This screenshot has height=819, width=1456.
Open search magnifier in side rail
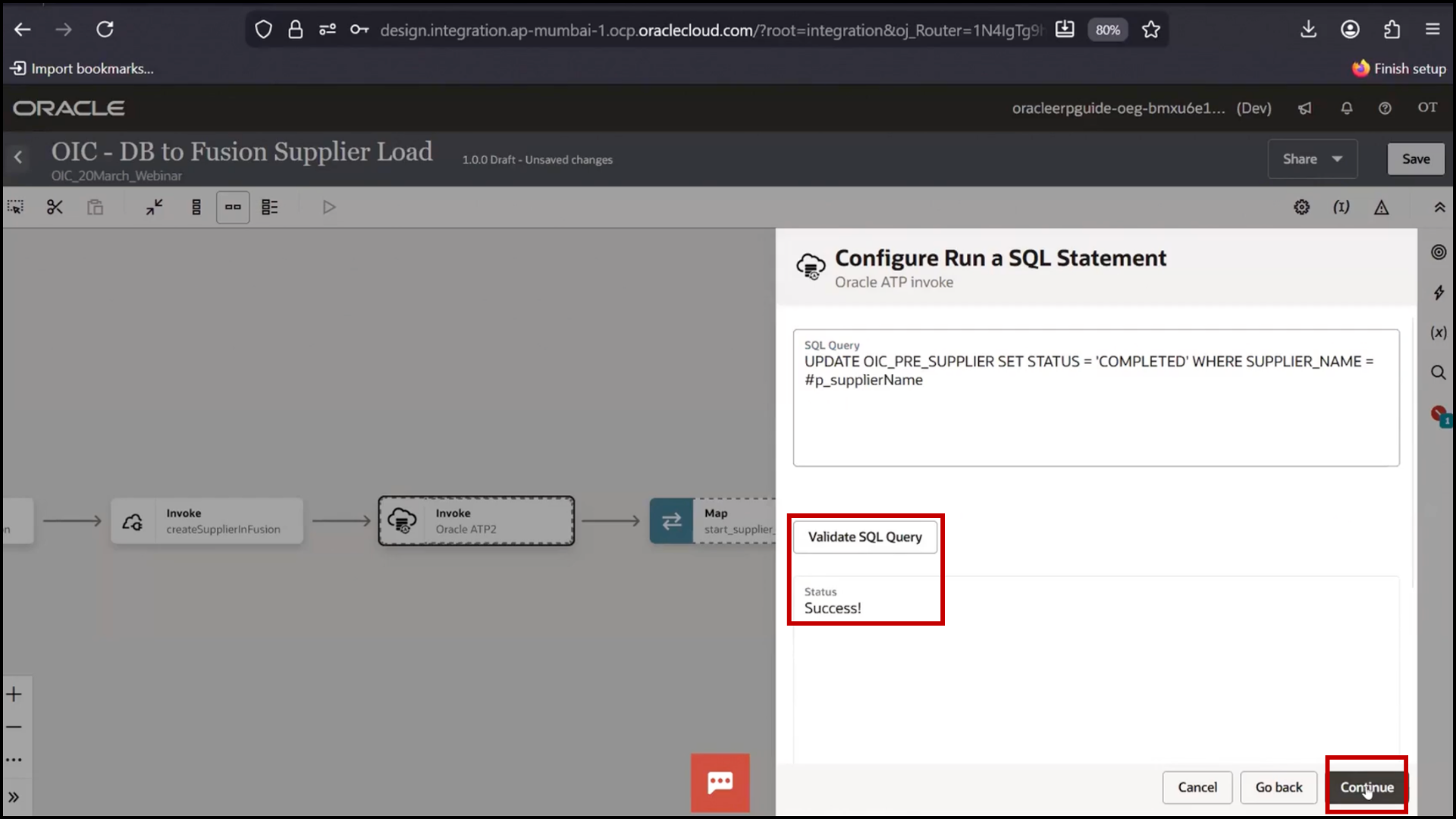tap(1439, 372)
